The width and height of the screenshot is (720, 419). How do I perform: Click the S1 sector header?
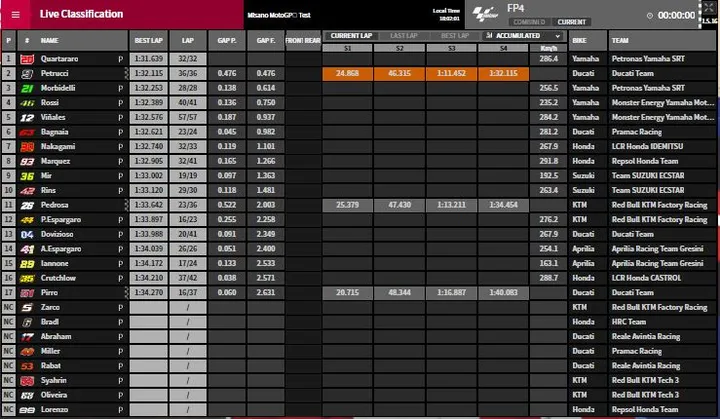point(347,48)
